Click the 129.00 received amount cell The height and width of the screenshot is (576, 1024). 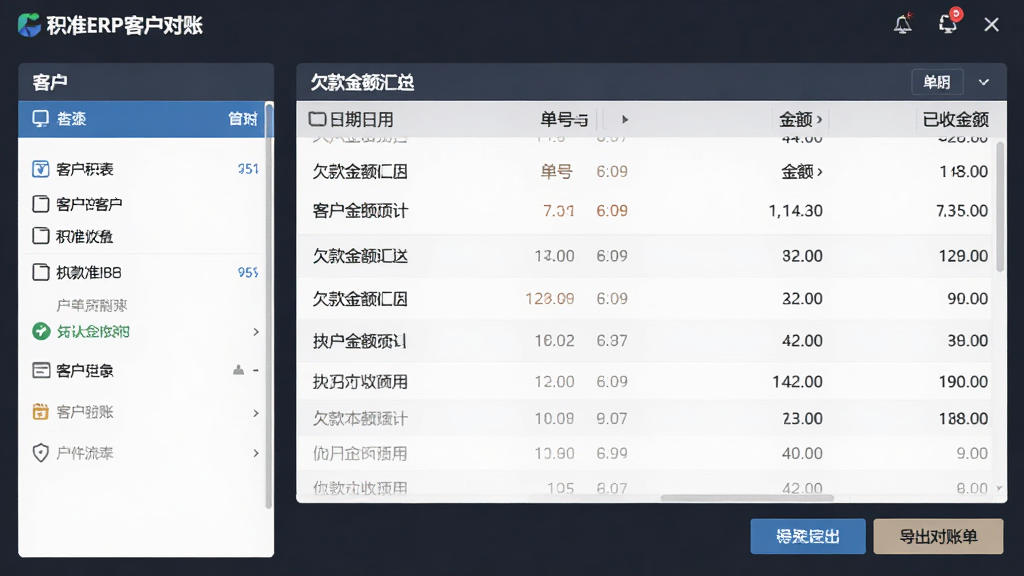pos(963,256)
